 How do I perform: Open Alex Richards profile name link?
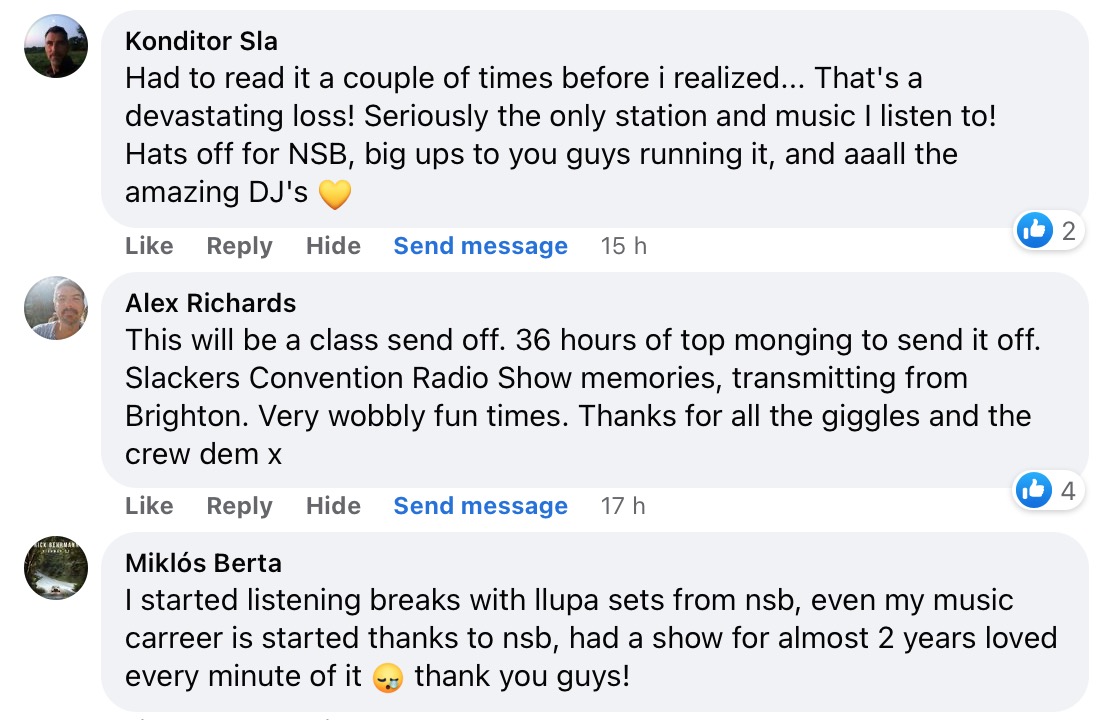coord(210,303)
